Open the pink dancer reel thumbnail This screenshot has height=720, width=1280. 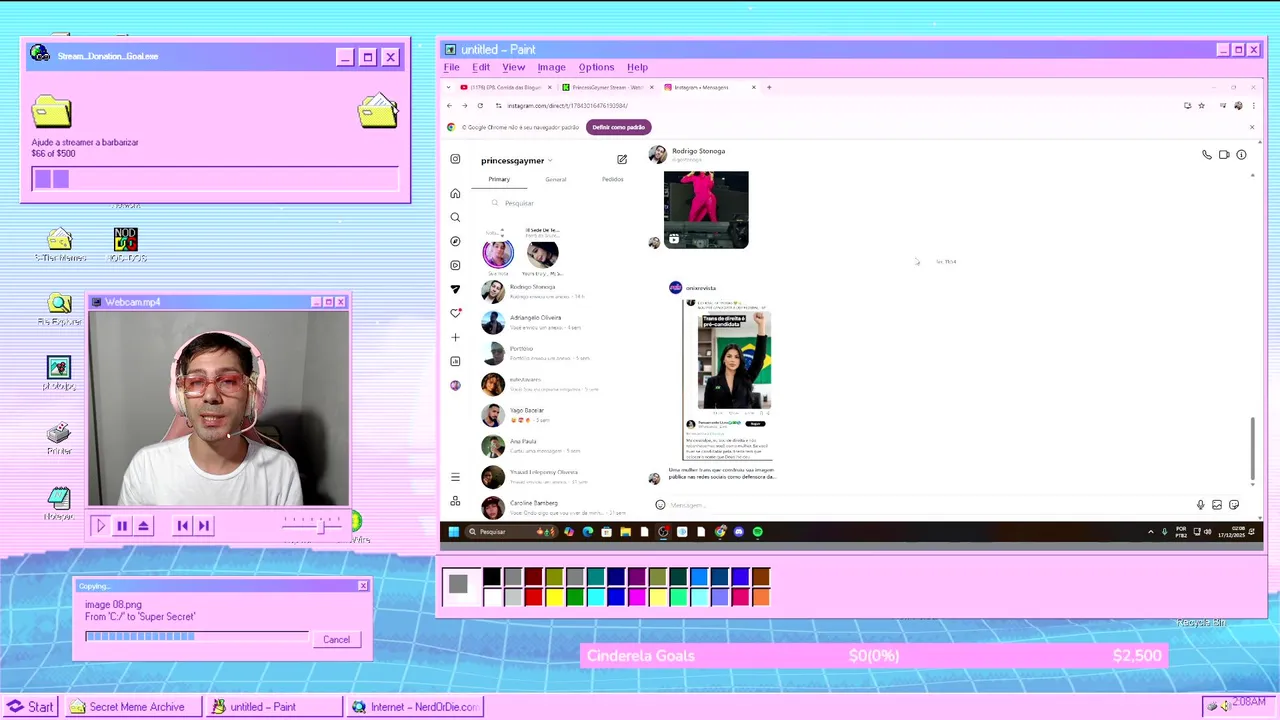pyautogui.click(x=706, y=210)
